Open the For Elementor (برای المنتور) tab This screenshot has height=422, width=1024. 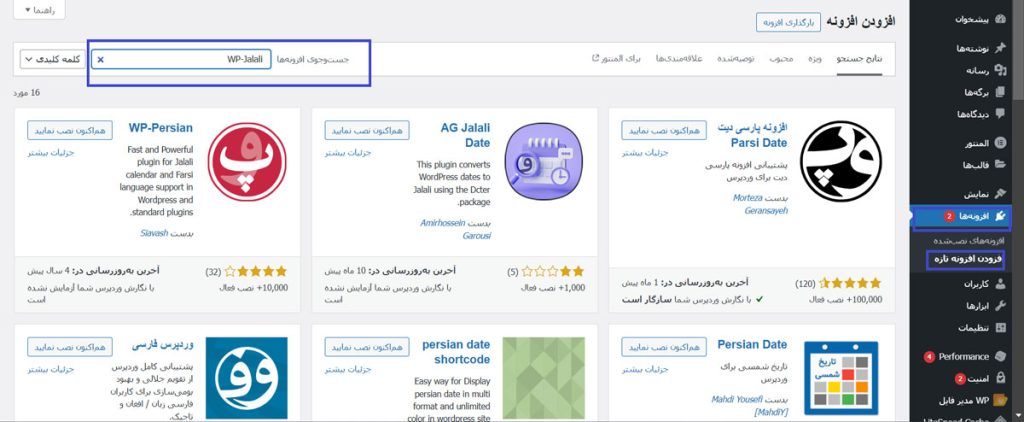click(x=616, y=59)
